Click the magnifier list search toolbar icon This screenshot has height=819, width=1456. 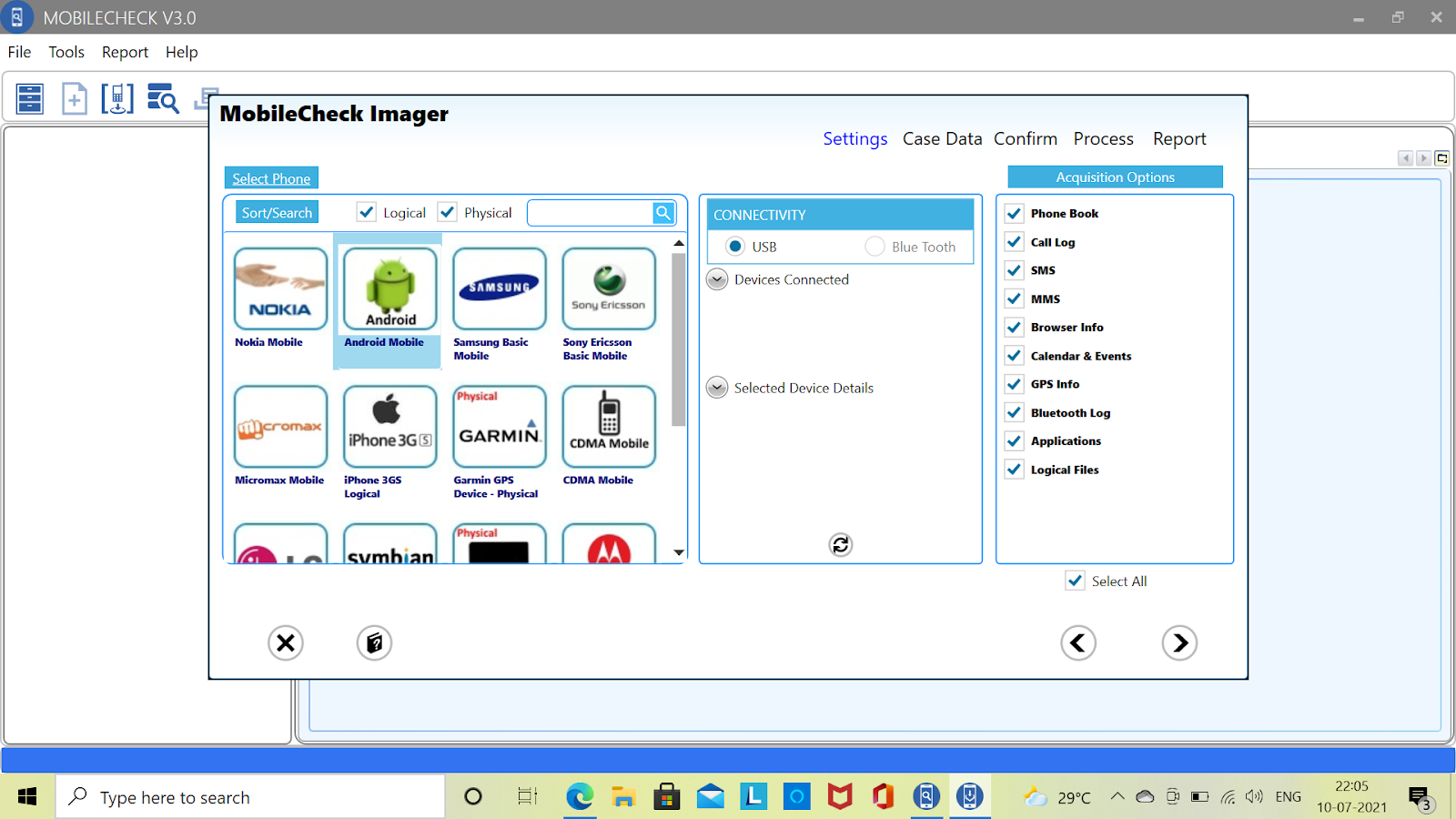[163, 98]
